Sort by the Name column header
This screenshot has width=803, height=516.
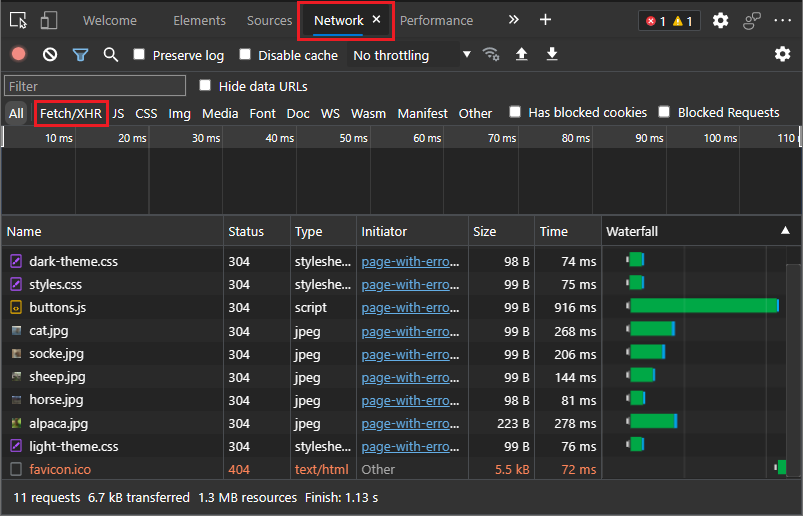(x=112, y=231)
